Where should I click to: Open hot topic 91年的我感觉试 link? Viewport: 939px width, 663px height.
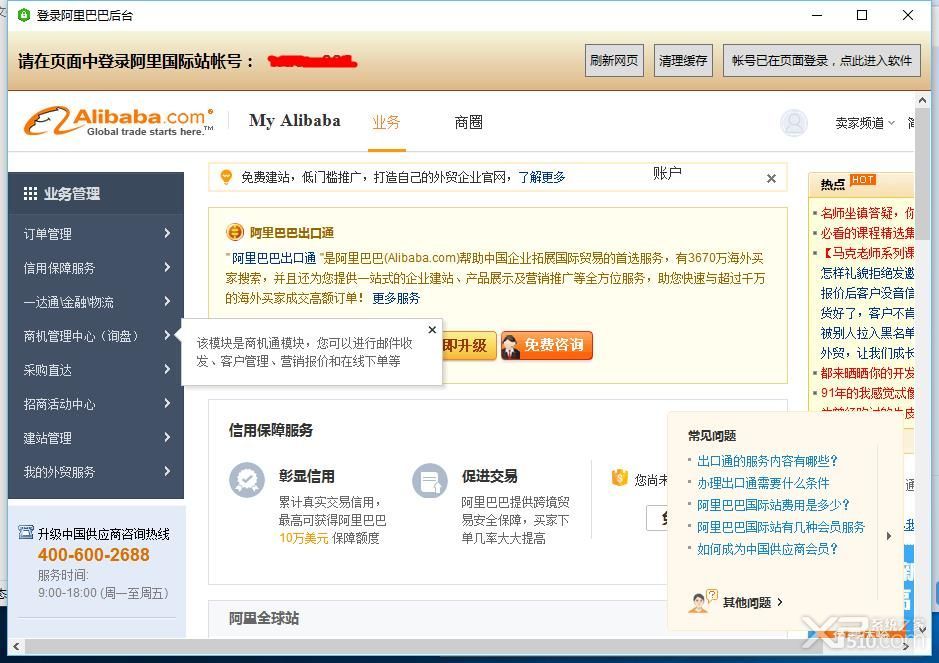click(x=867, y=393)
